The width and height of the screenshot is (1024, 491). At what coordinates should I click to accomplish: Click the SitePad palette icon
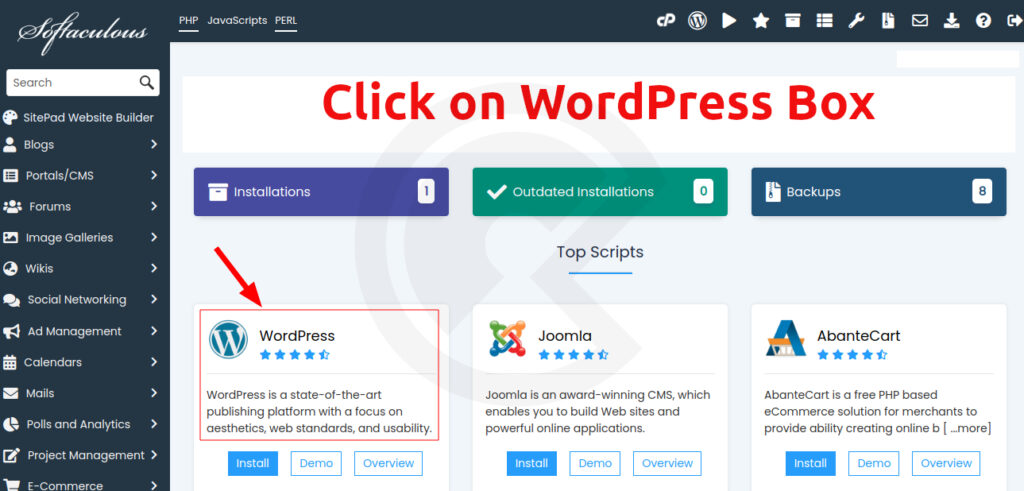coord(10,118)
